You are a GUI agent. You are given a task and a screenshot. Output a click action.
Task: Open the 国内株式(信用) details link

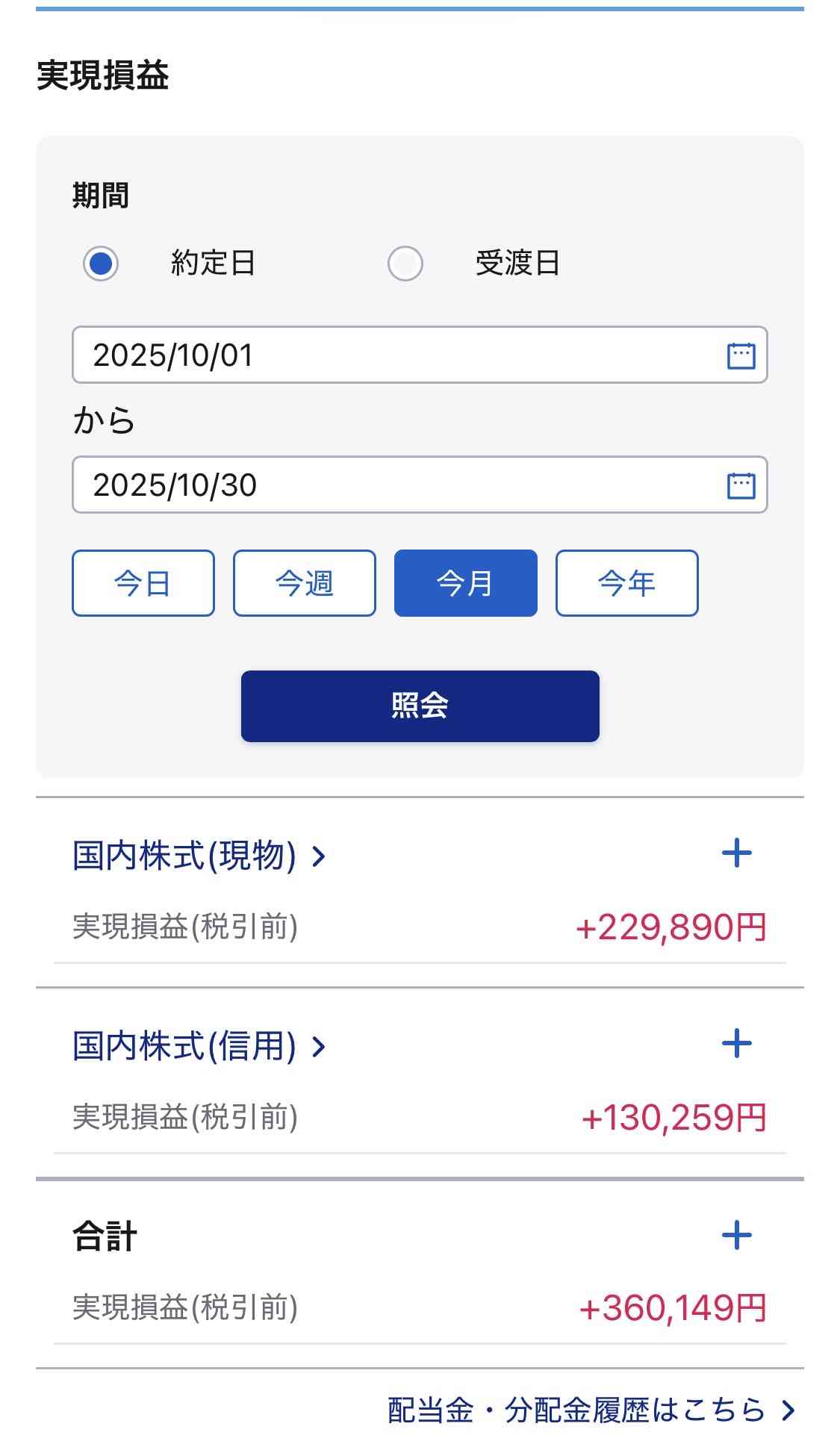(x=184, y=1046)
